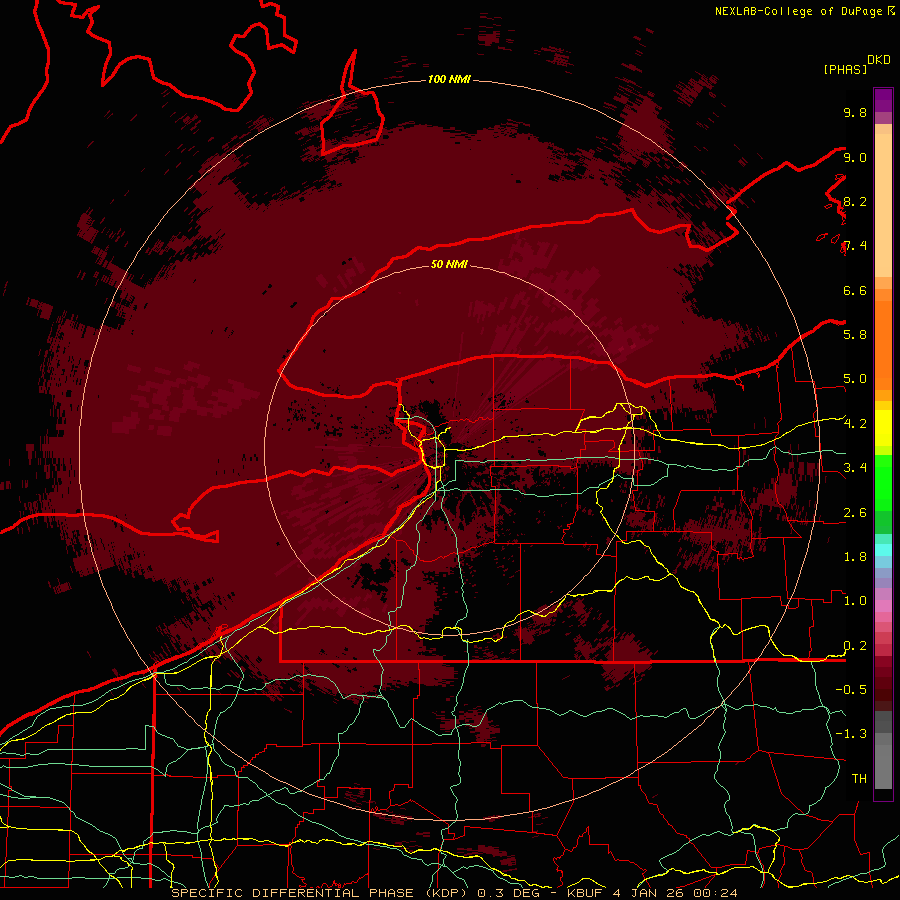Click the 0.2 legend value
The height and width of the screenshot is (900, 900).
pos(855,646)
